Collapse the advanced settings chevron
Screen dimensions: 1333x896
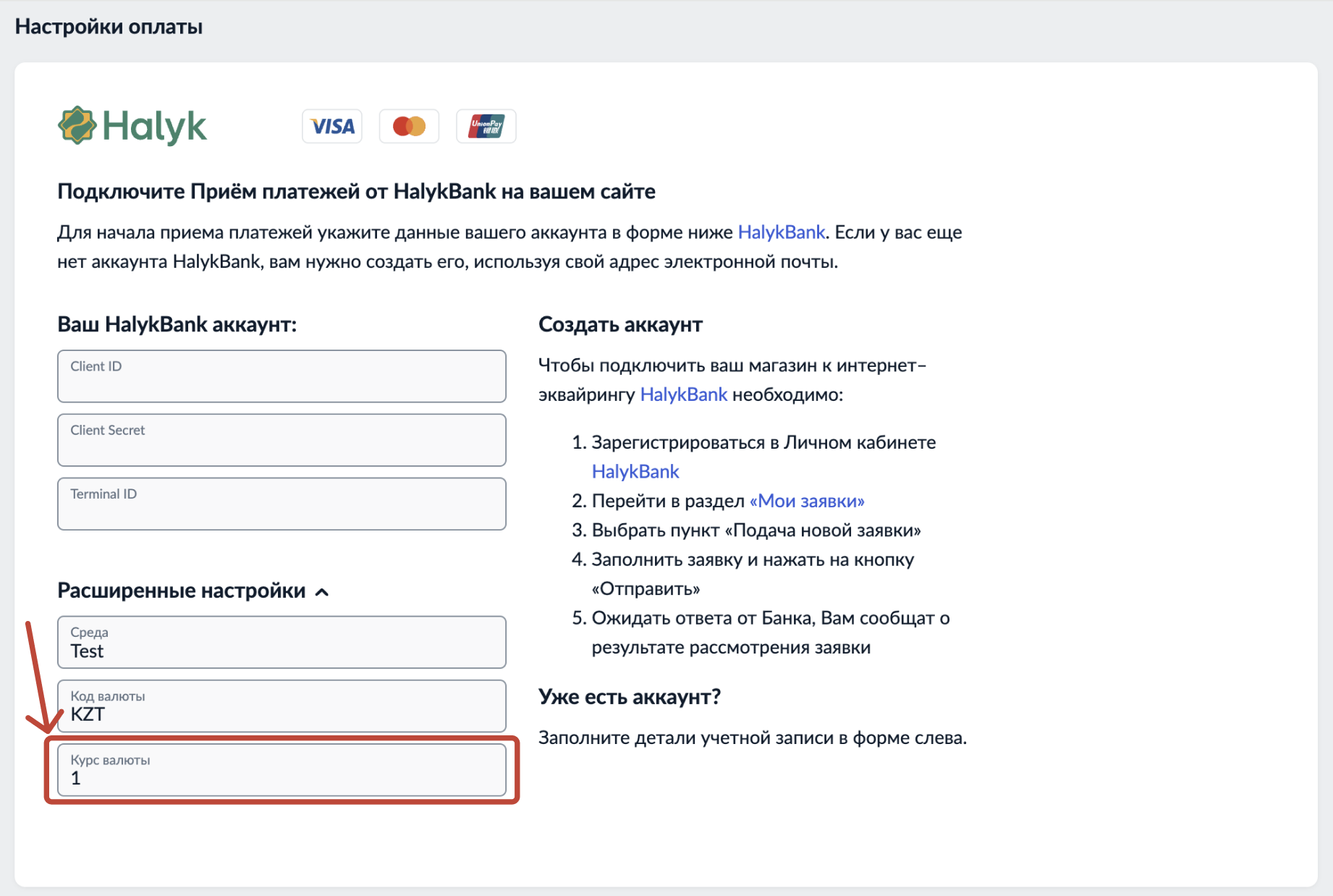(323, 592)
